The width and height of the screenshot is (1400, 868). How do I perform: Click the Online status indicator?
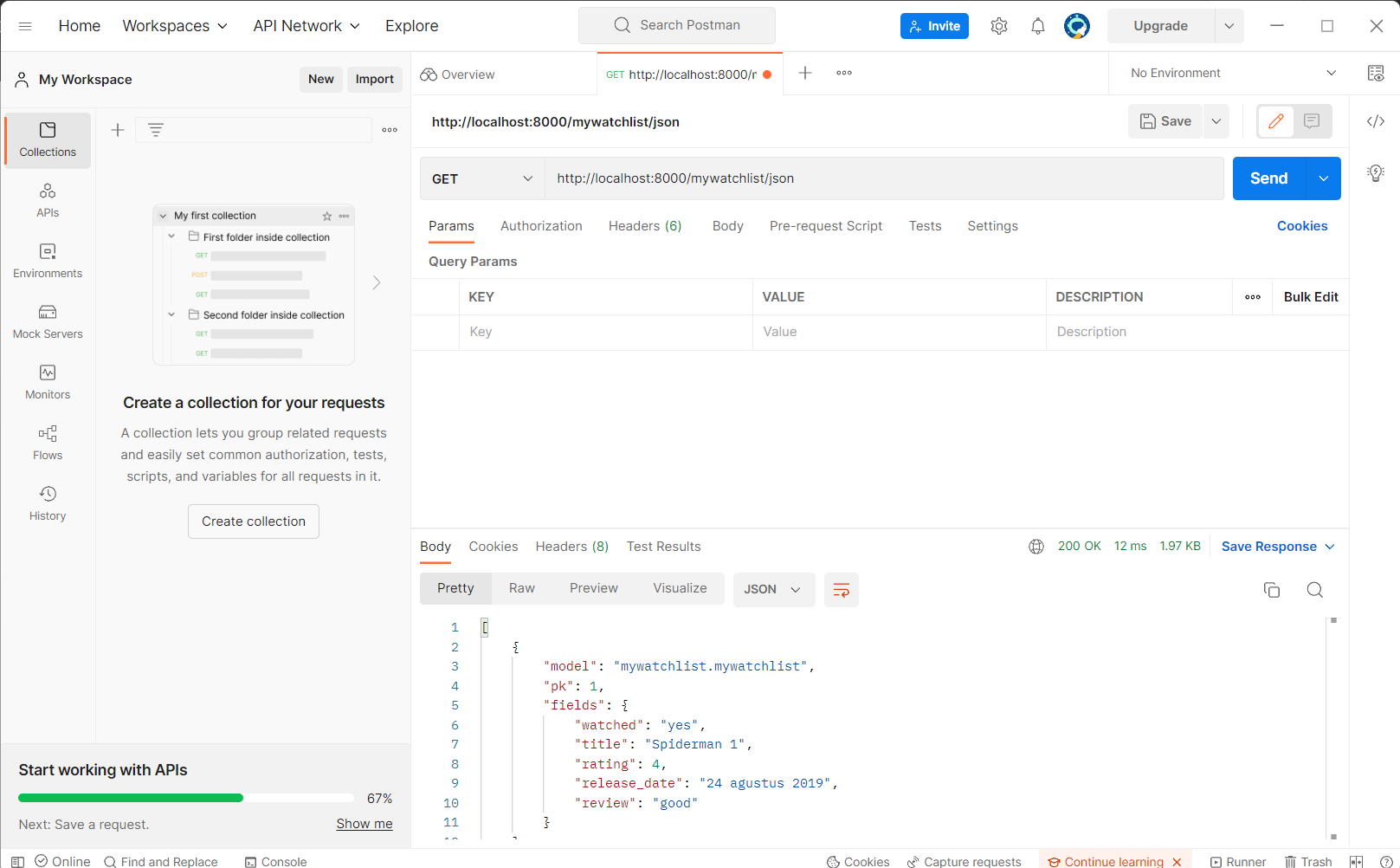(62, 861)
